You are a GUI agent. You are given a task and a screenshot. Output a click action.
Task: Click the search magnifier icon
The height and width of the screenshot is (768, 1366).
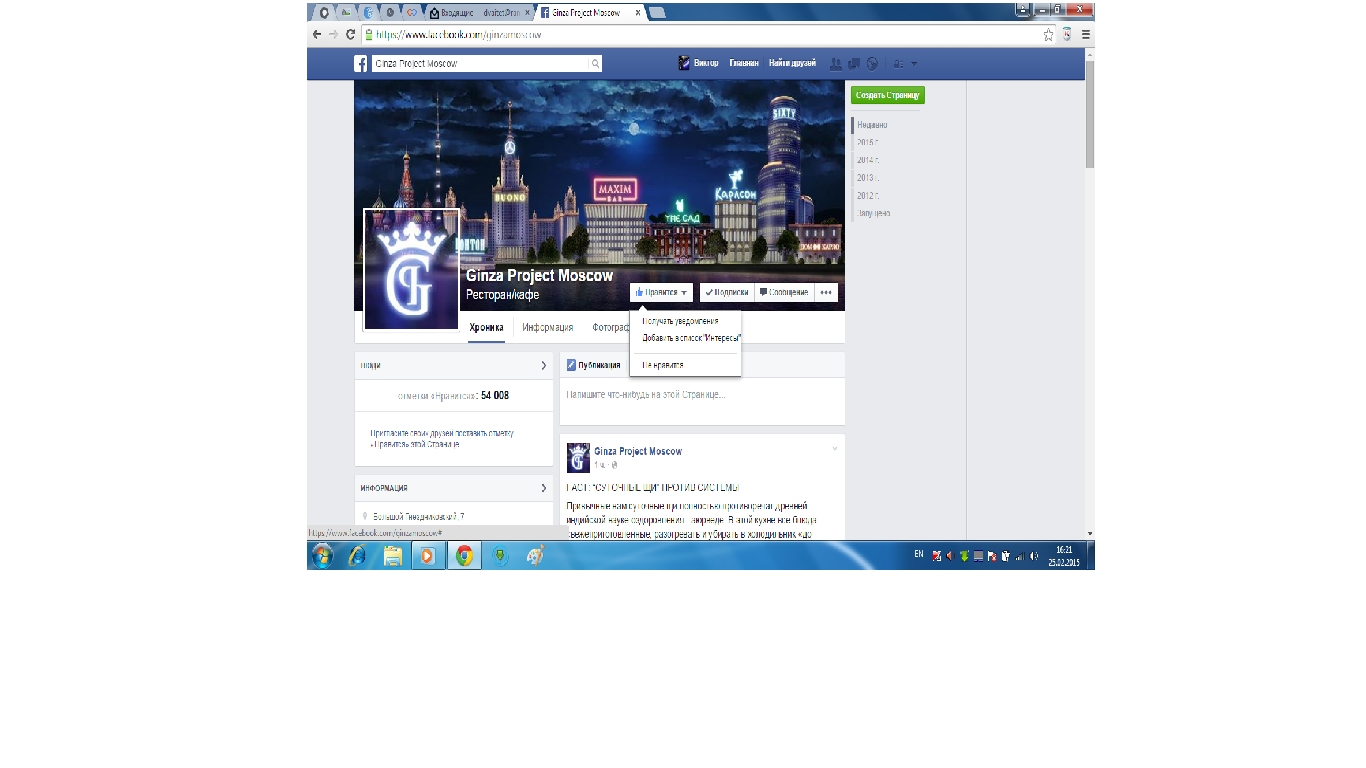(595, 64)
